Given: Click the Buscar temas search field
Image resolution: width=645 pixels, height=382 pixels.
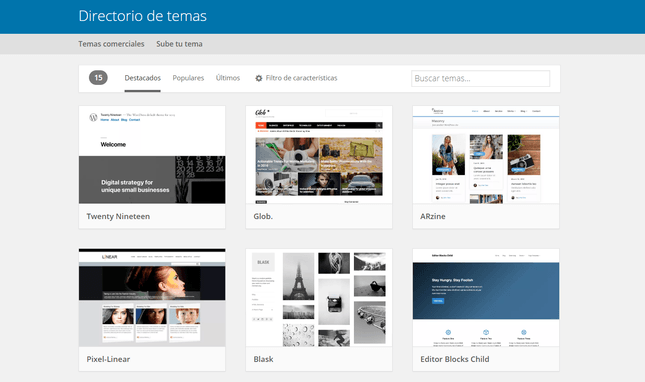Looking at the screenshot, I should pos(480,78).
